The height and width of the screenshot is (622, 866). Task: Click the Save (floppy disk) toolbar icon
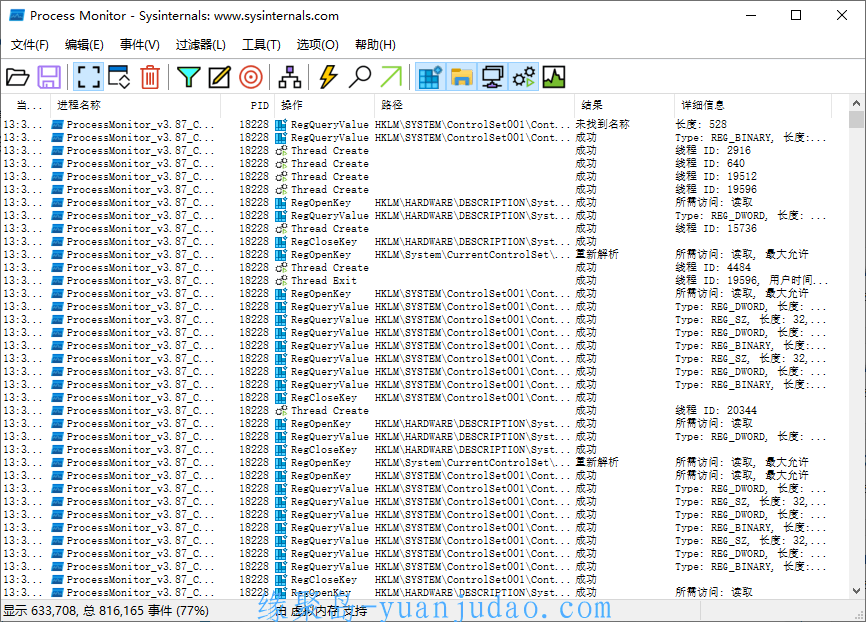click(x=49, y=77)
